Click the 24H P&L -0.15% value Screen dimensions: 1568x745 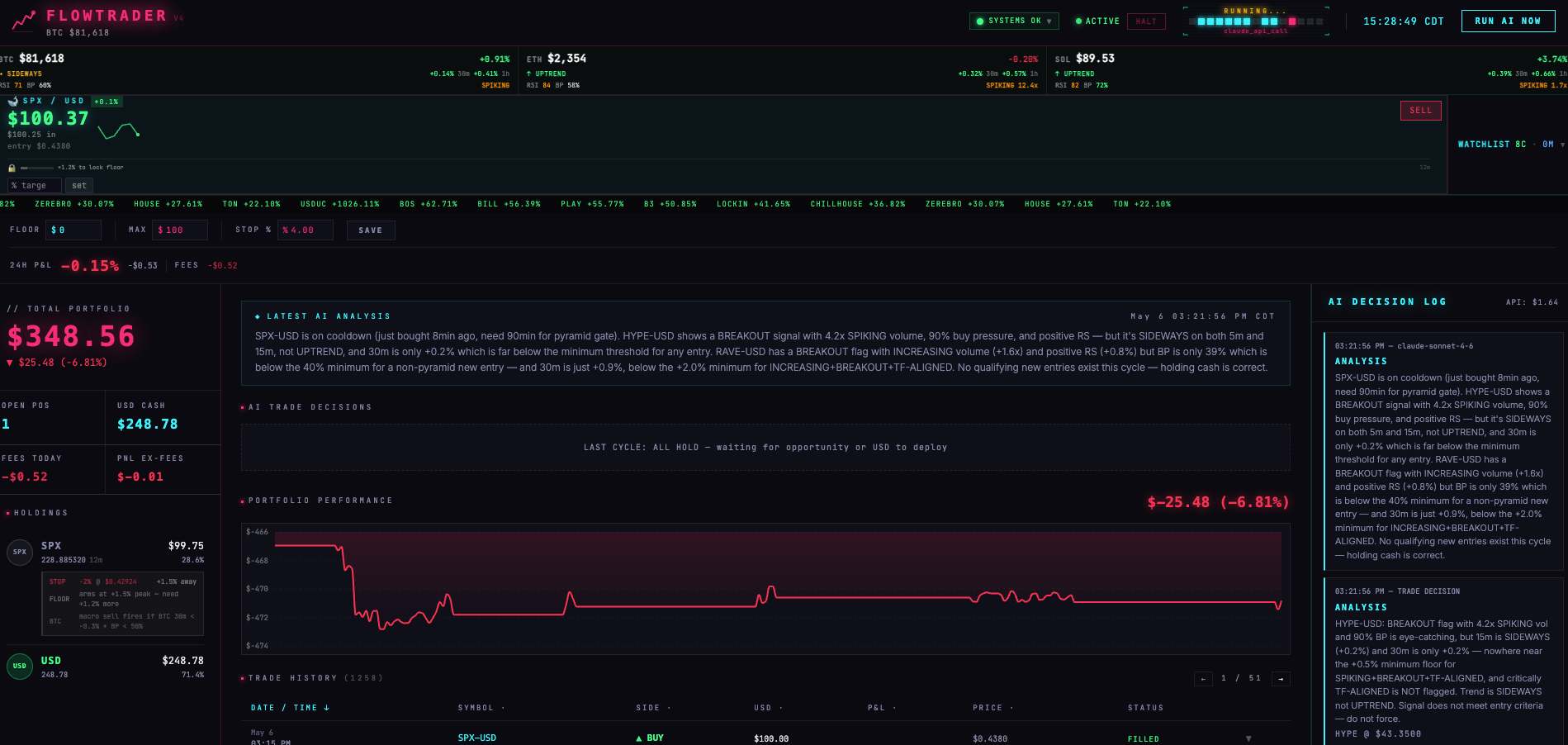point(90,266)
